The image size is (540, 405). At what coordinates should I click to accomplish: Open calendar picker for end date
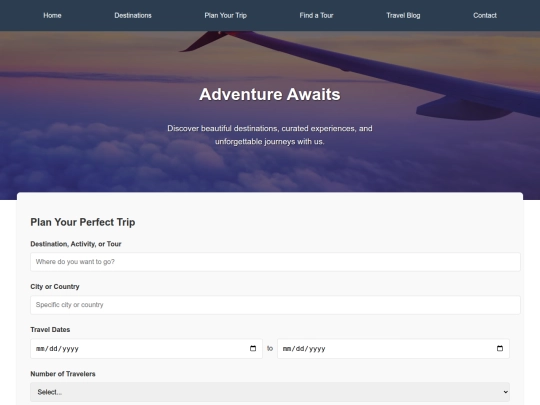click(x=500, y=349)
